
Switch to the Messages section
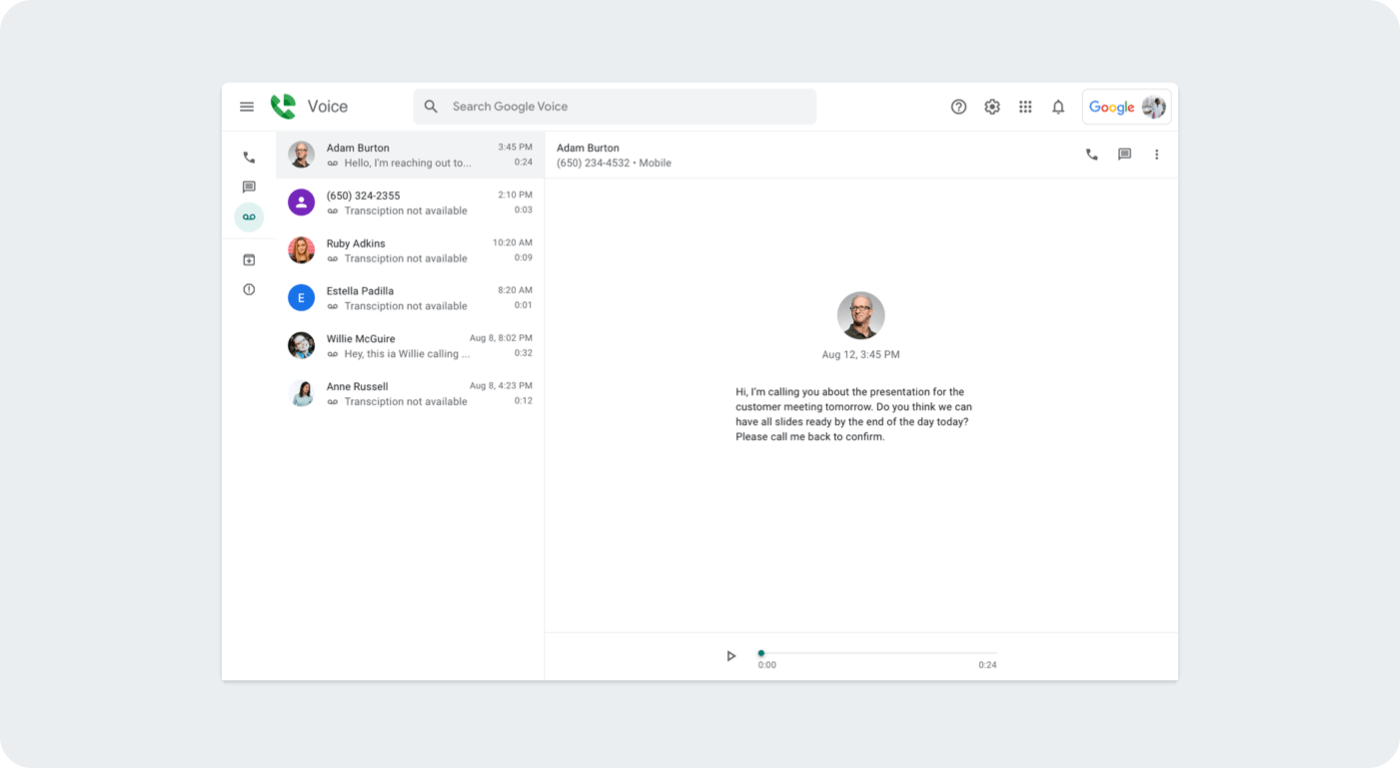click(x=248, y=186)
